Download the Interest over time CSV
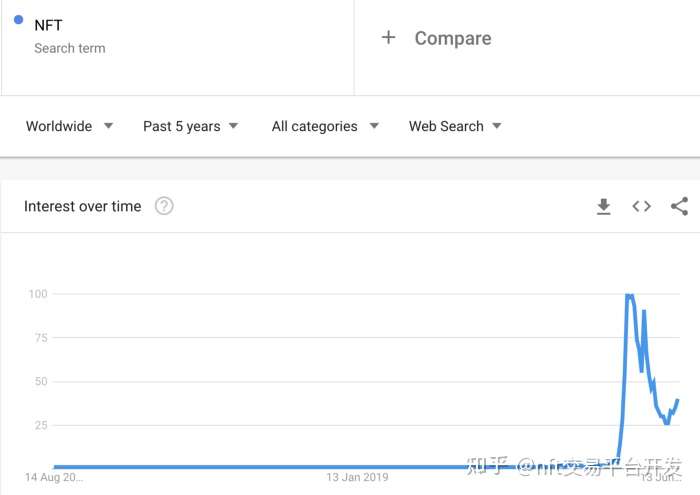This screenshot has height=495, width=700. (x=603, y=206)
